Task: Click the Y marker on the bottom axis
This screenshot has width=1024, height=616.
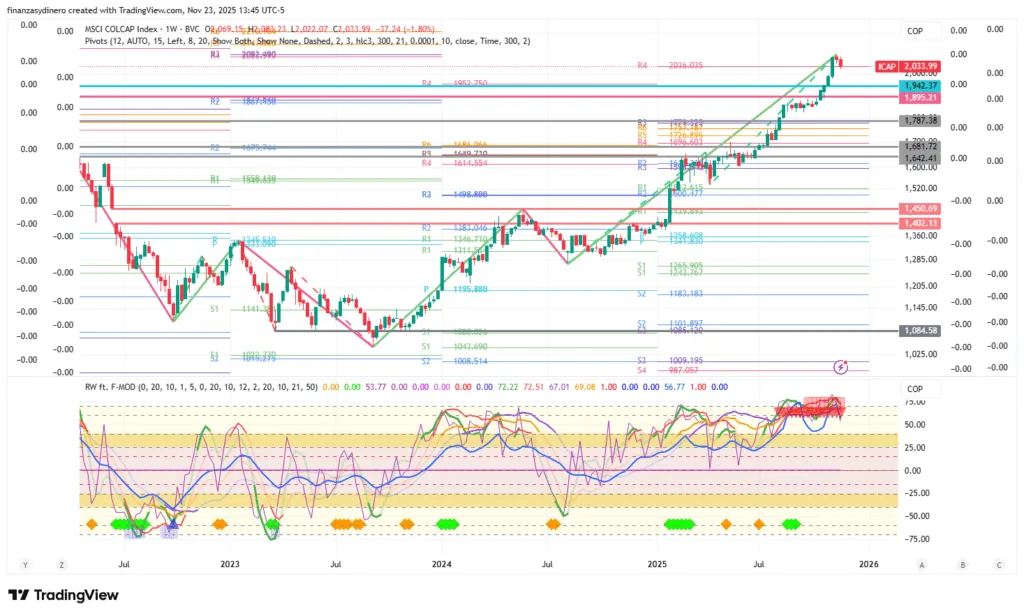Action: coord(26,565)
